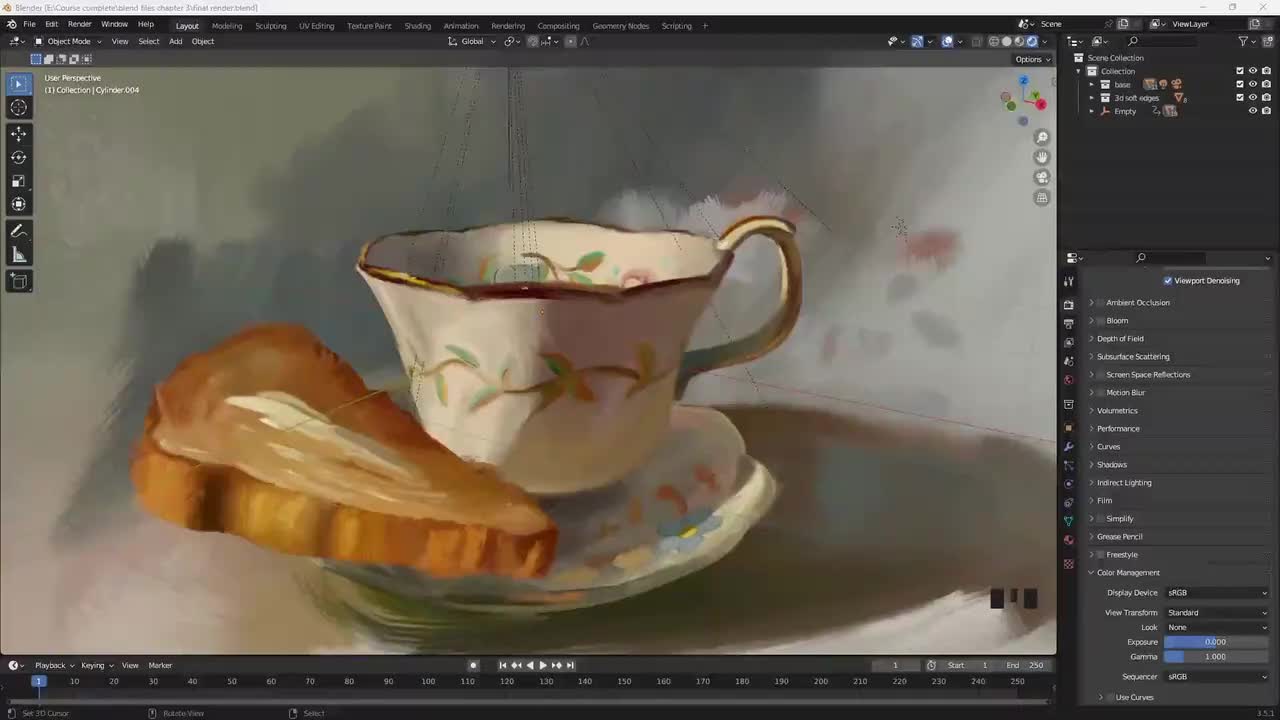
Task: Play the animation forward
Action: click(543, 665)
